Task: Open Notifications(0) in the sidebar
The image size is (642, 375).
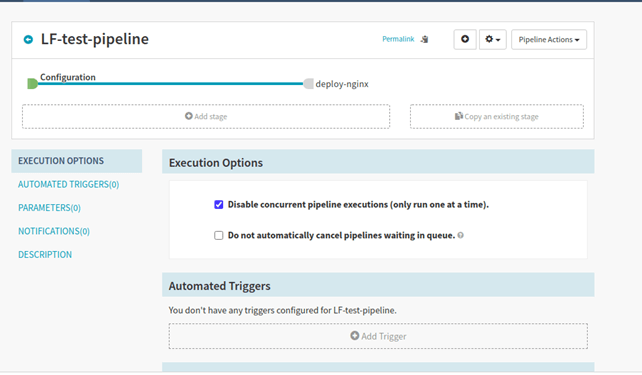Action: tap(54, 231)
